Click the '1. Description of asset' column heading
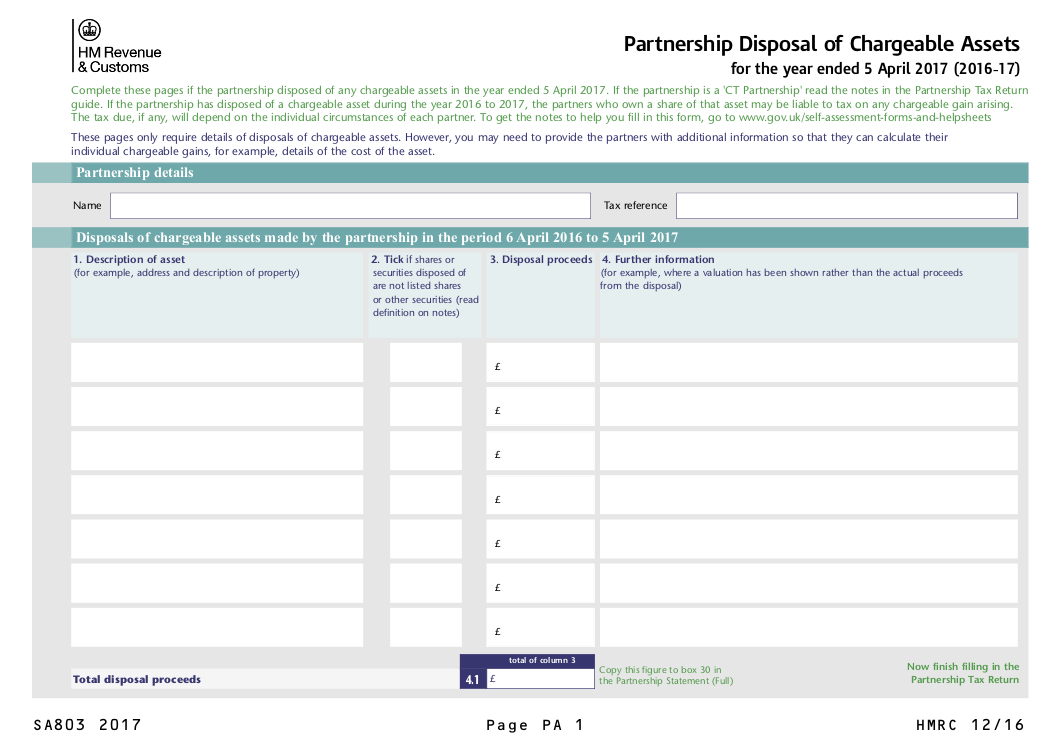Viewport: 1061px width, 750px height. 129,259
